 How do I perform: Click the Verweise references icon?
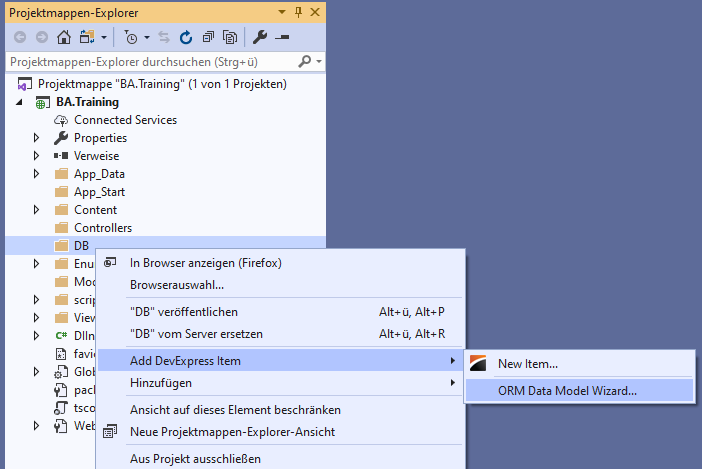click(x=61, y=156)
